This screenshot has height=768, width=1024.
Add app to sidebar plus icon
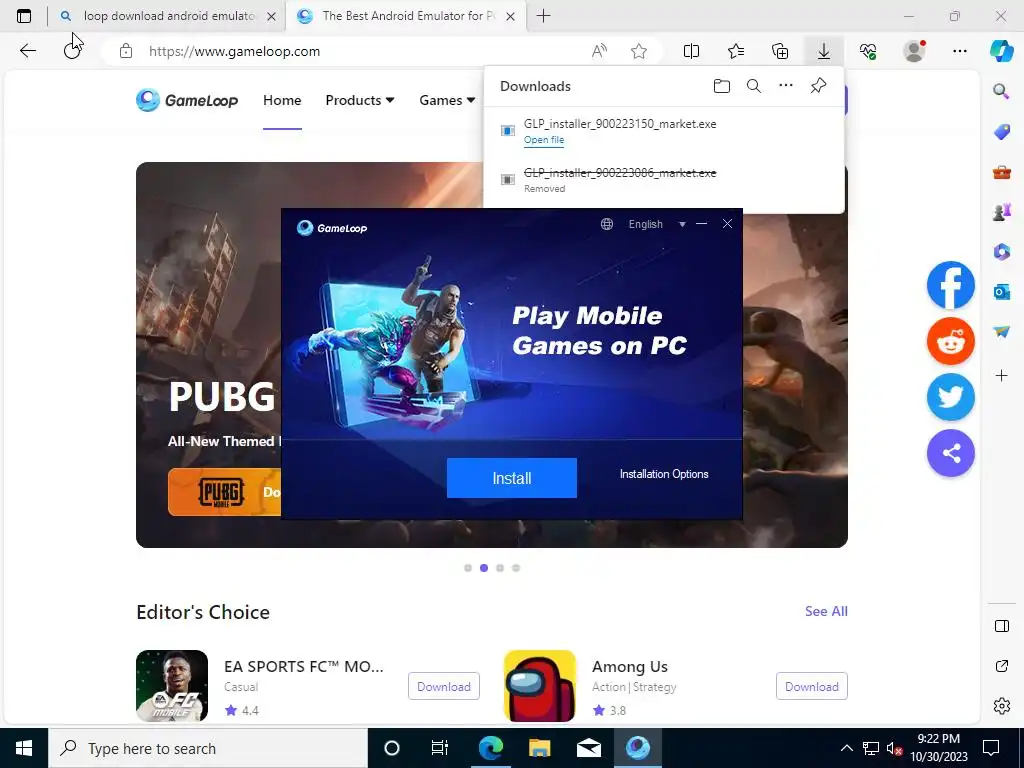click(x=1001, y=376)
